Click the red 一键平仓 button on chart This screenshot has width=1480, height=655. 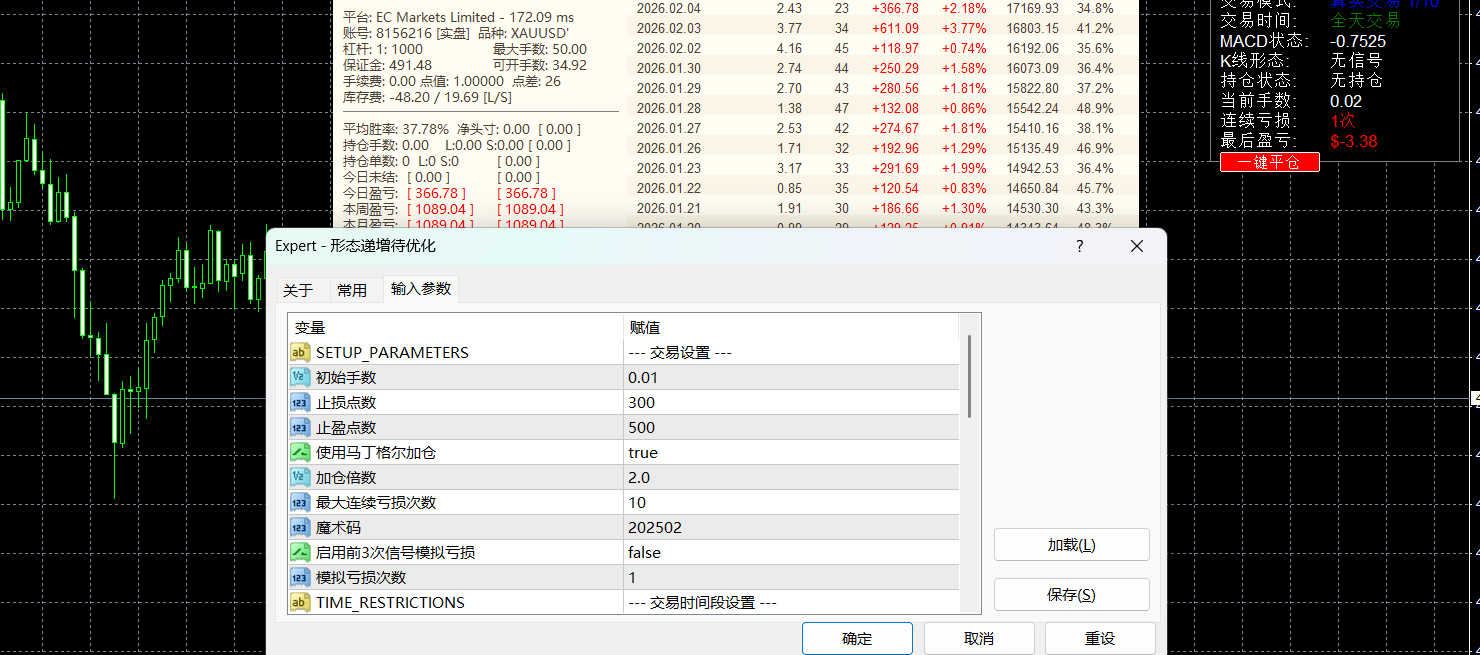(x=1269, y=162)
